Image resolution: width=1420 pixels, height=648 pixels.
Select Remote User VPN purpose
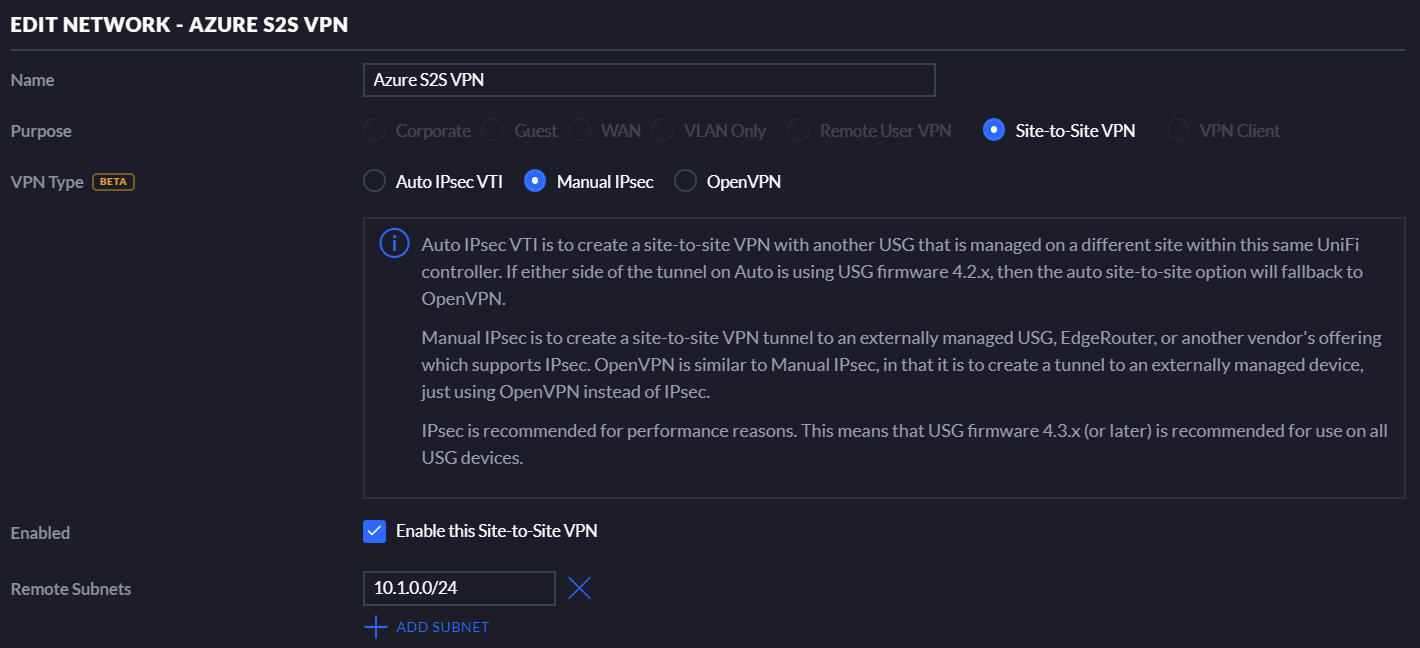pos(798,130)
